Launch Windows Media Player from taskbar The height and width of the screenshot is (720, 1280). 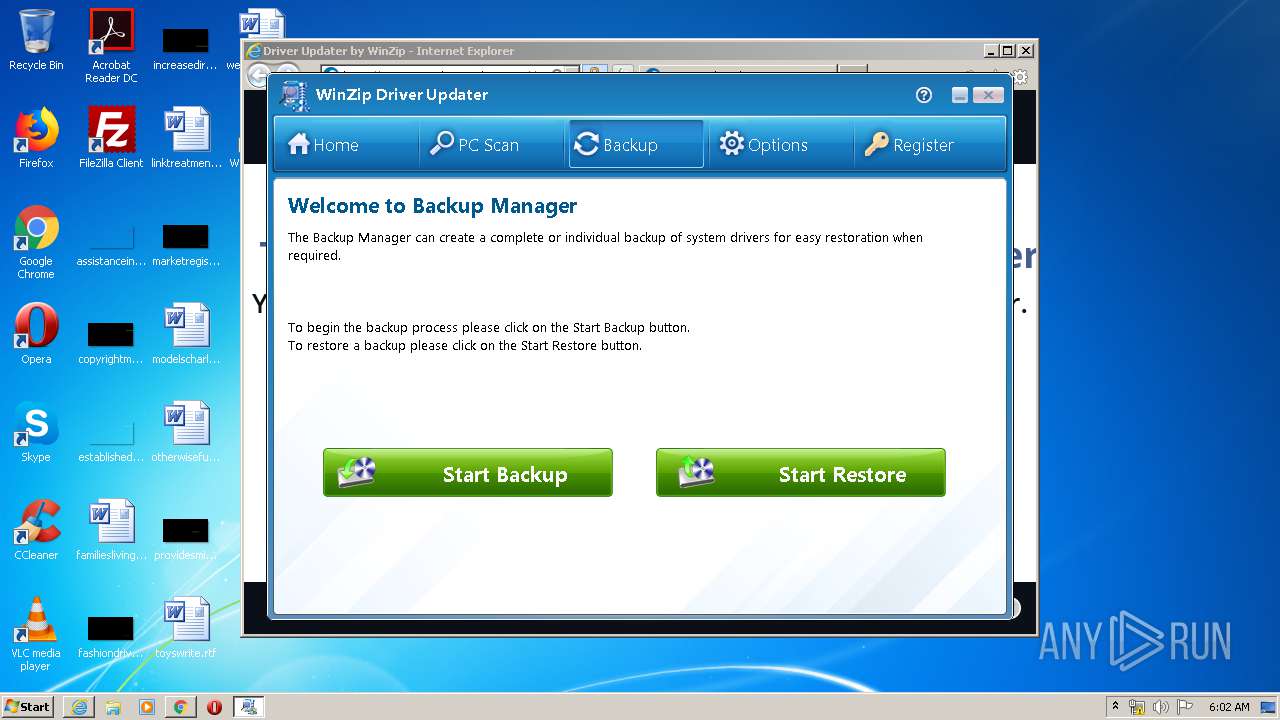click(147, 707)
